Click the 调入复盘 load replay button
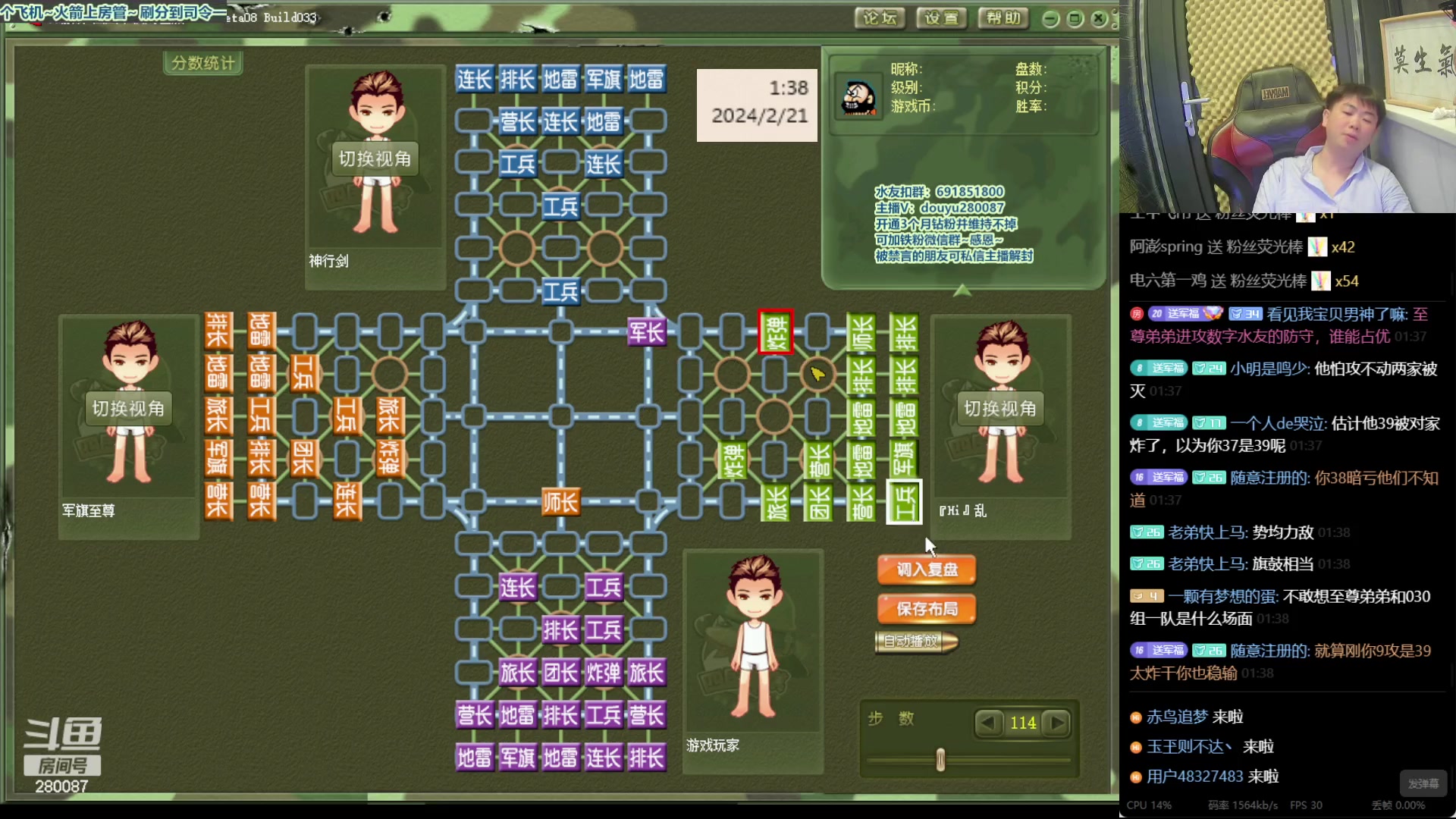This screenshot has height=819, width=1456. pyautogui.click(x=927, y=570)
